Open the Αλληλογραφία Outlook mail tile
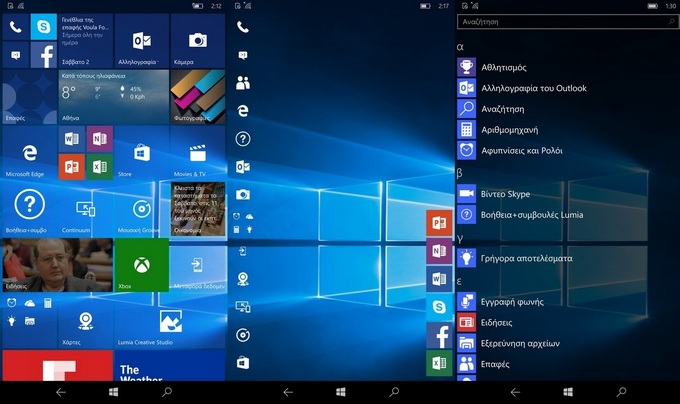 pyautogui.click(x=142, y=41)
